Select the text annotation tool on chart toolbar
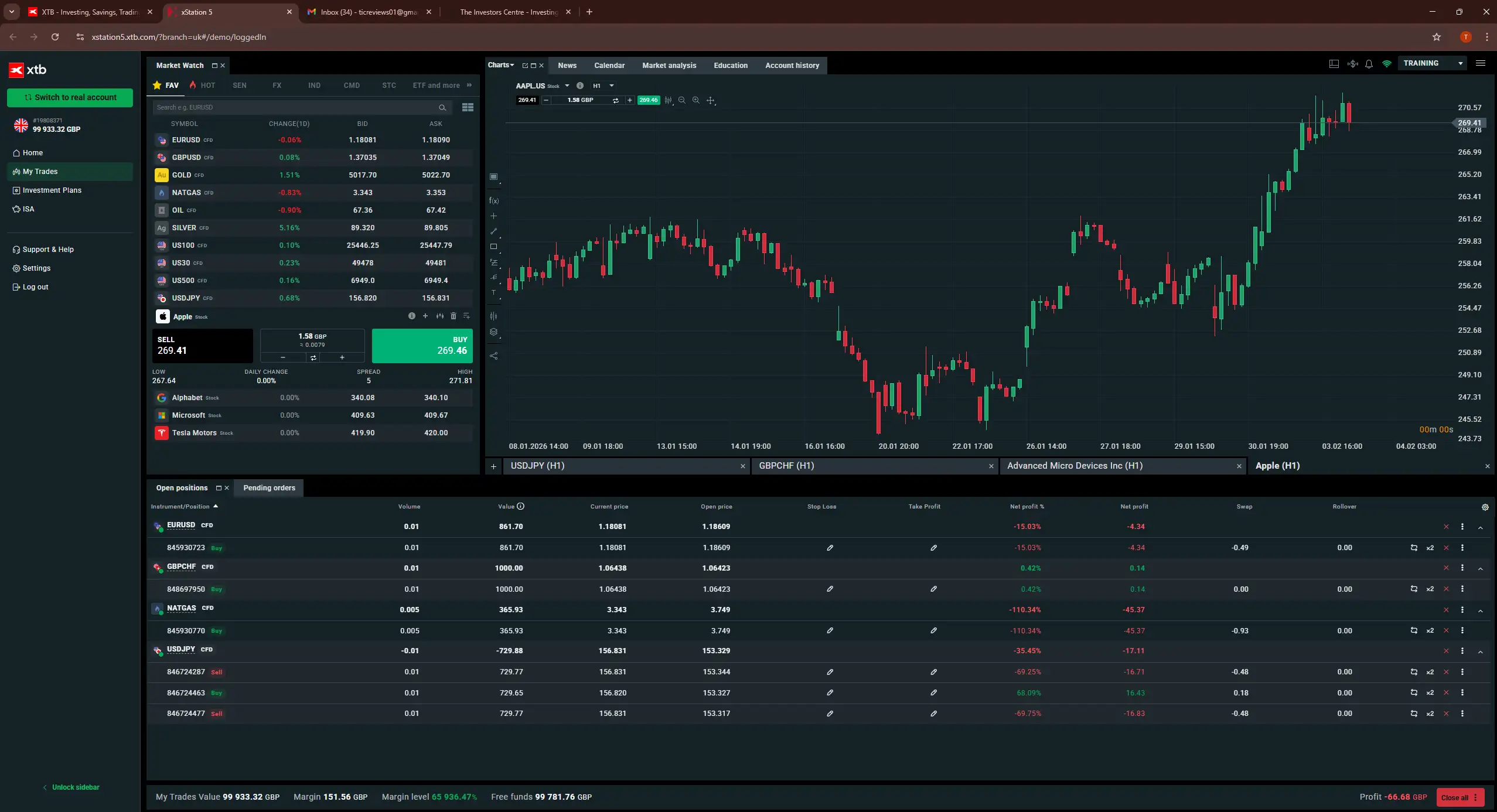This screenshot has width=1497, height=812. [494, 294]
